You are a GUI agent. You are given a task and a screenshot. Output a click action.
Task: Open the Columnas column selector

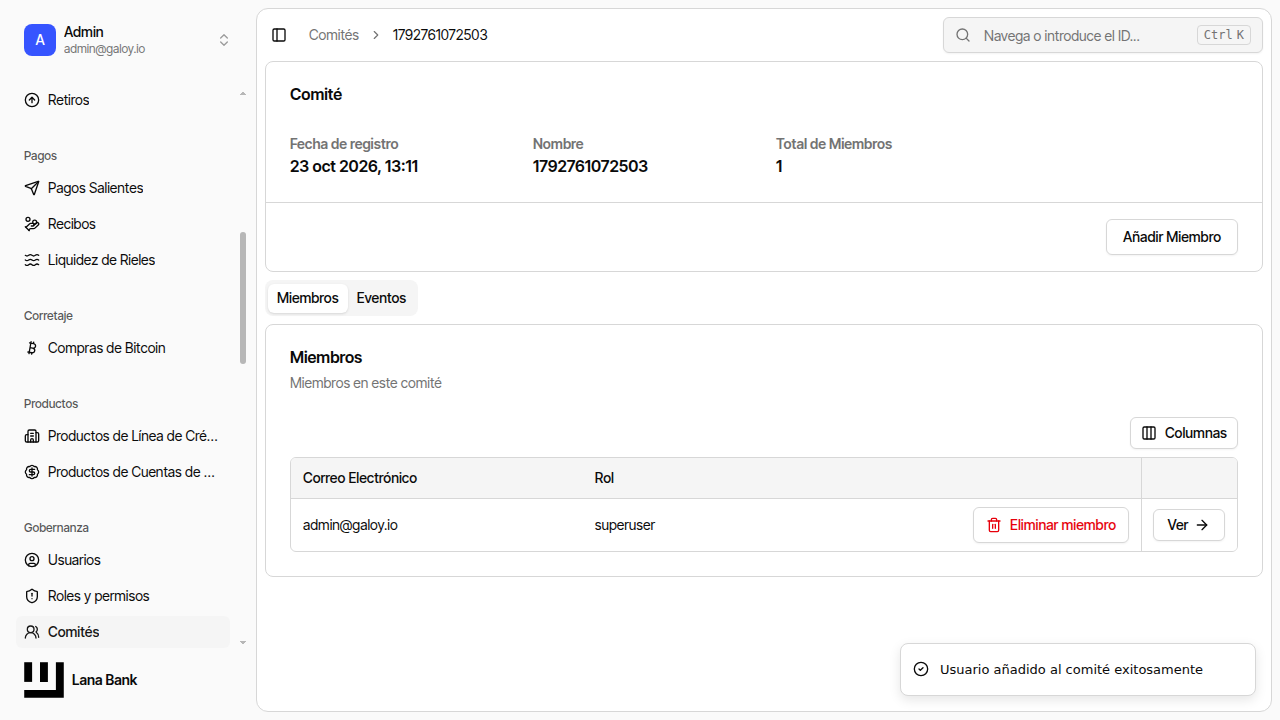tap(1184, 433)
